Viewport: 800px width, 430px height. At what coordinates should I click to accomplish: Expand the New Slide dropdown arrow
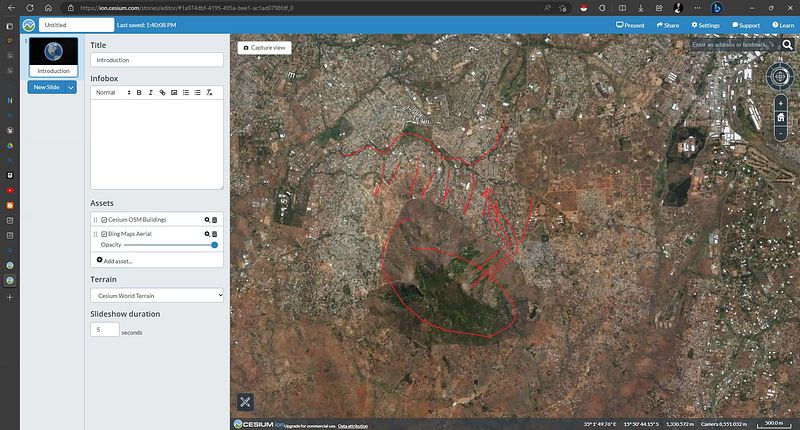[x=71, y=88]
